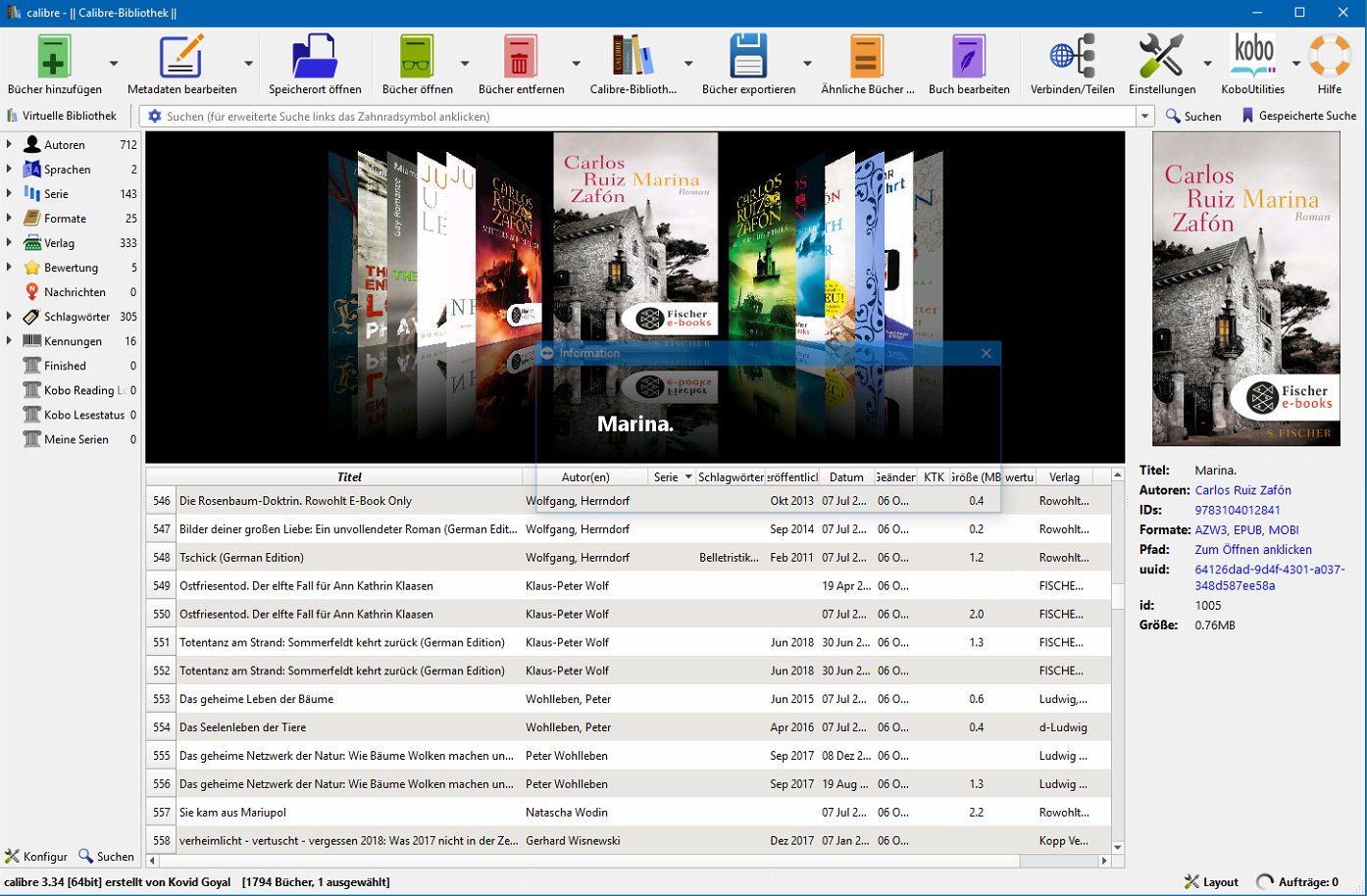
Task: Expand the Kennungen tree node
Action: (9, 340)
